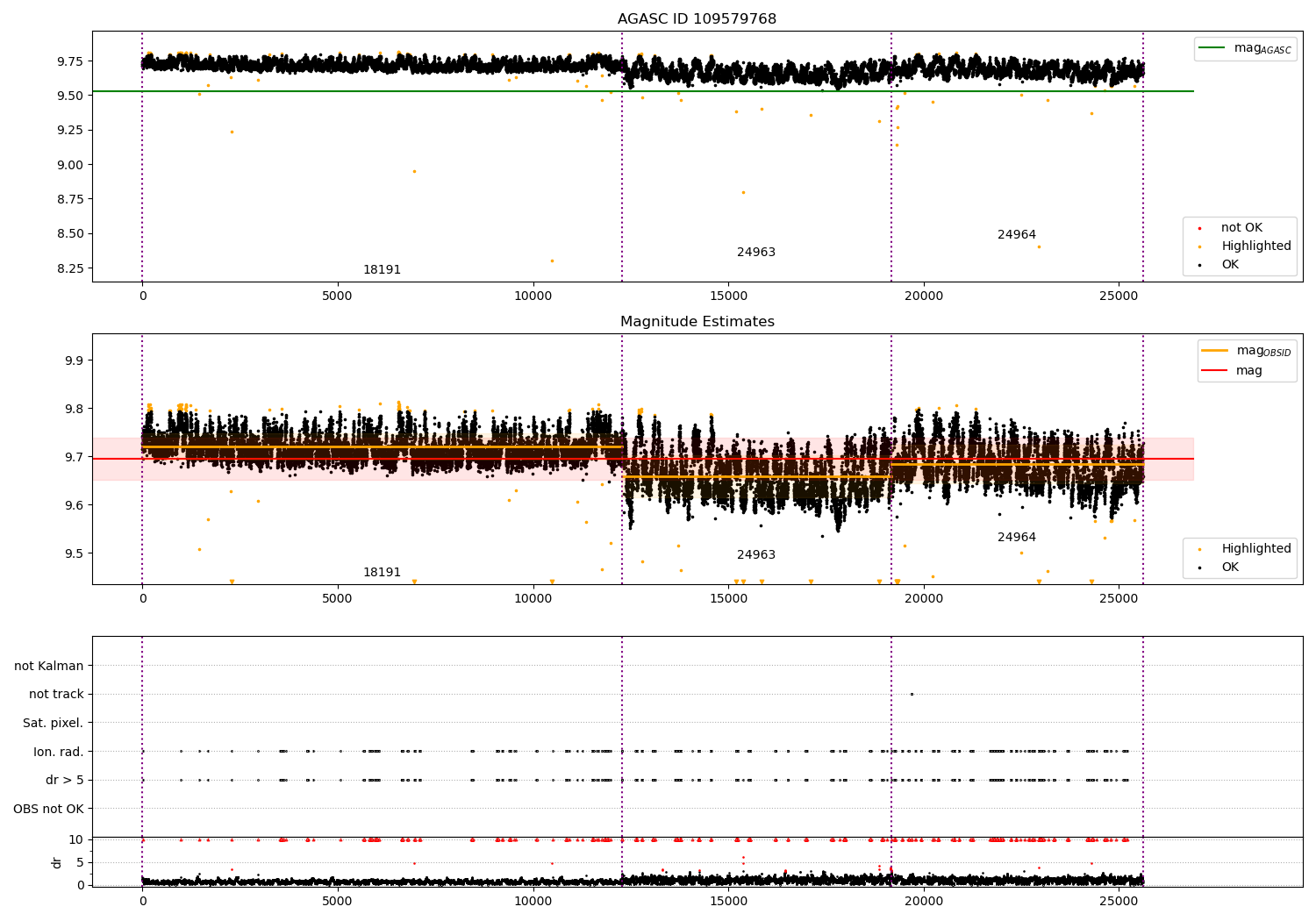Click the 9.5 tick on Magnitude Estimates y-axis

(73, 553)
